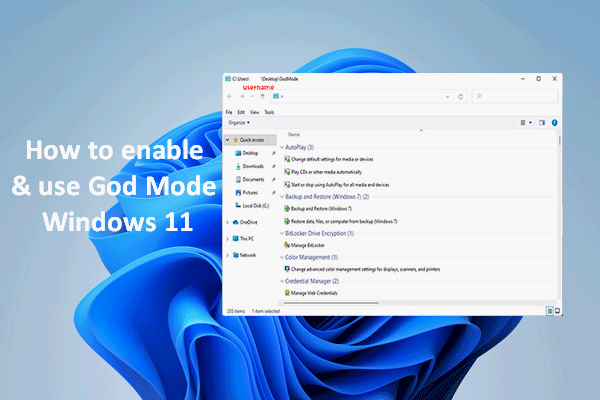Open Manage Web Credentials
Screen dimensions: 600x400
point(314,293)
